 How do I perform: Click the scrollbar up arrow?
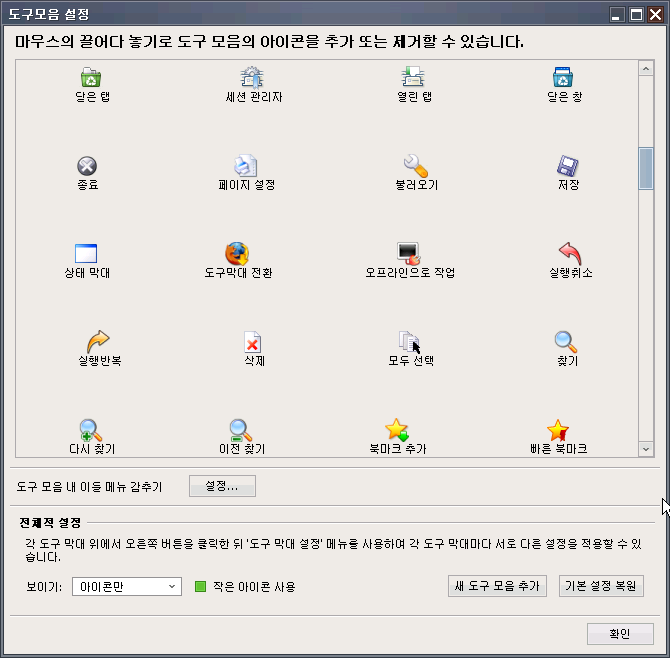click(x=646, y=68)
